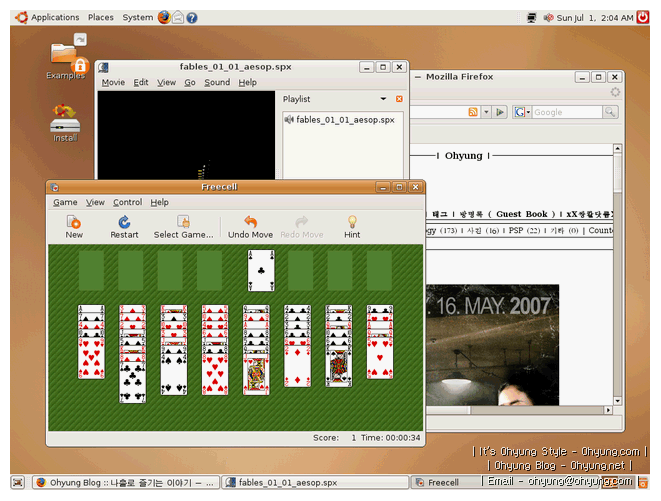
Task: Click the clock showing Sun Jul 1
Action: coord(595,18)
